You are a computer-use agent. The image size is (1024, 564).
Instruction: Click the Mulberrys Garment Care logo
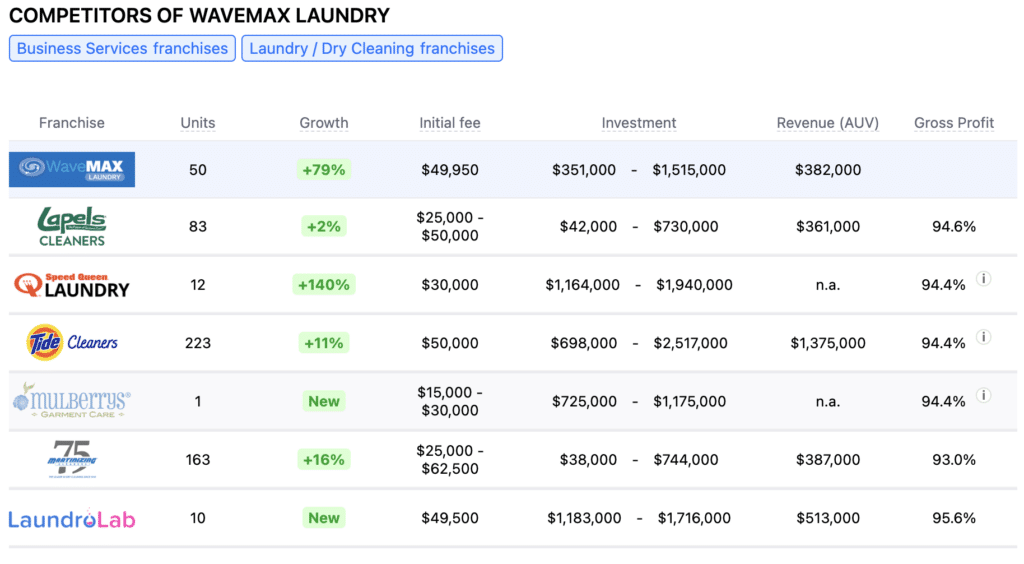point(72,400)
